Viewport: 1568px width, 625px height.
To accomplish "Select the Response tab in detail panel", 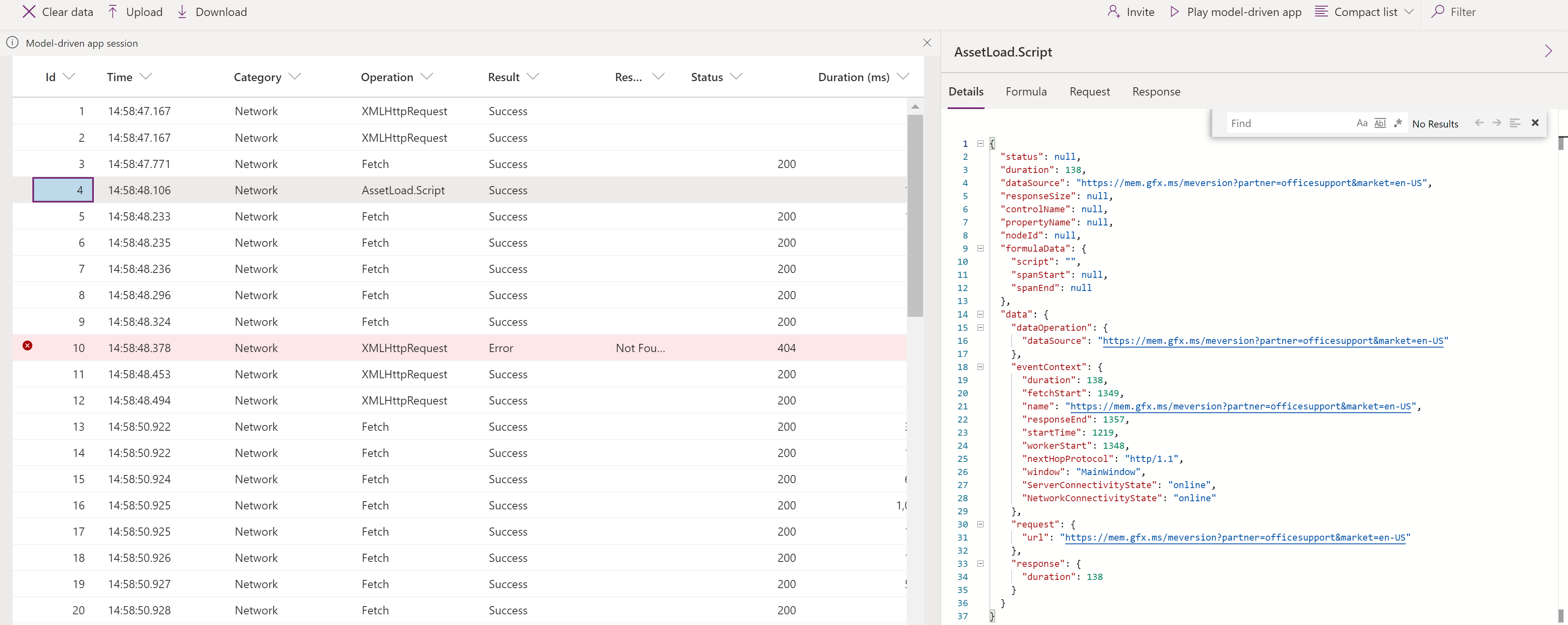I will click(1155, 91).
